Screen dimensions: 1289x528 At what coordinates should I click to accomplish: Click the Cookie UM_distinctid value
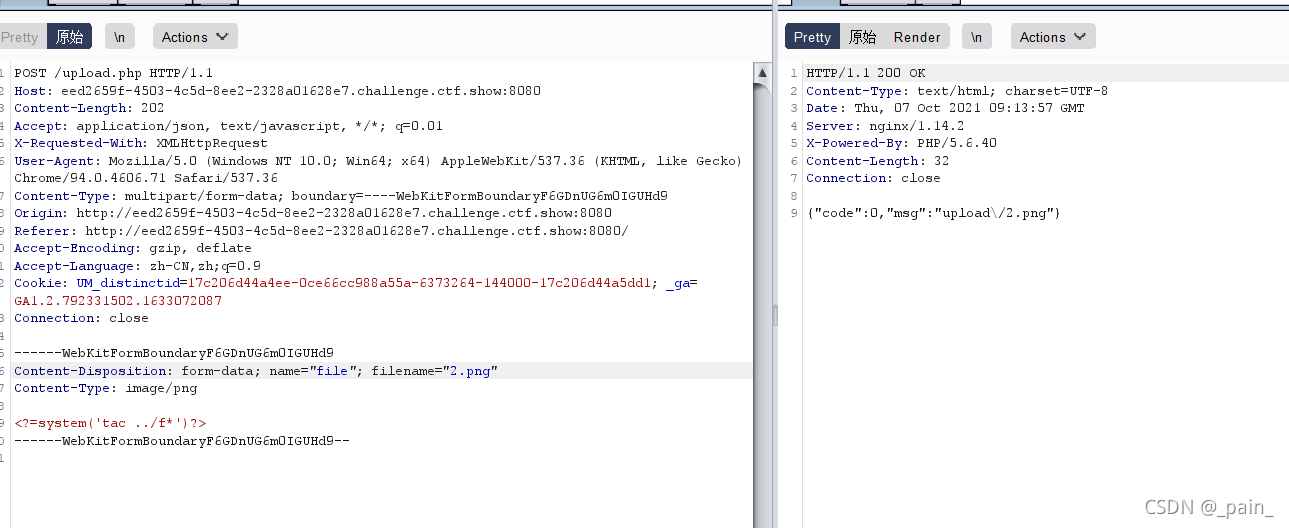[x=419, y=283]
